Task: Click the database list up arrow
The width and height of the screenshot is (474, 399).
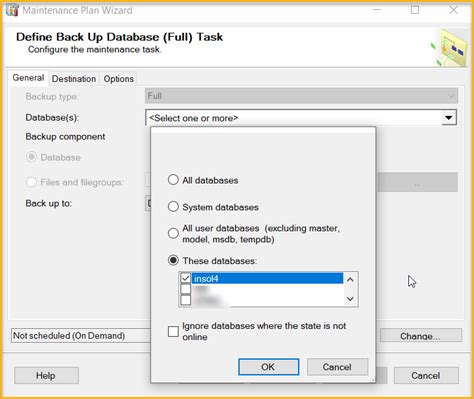Action: click(x=350, y=280)
